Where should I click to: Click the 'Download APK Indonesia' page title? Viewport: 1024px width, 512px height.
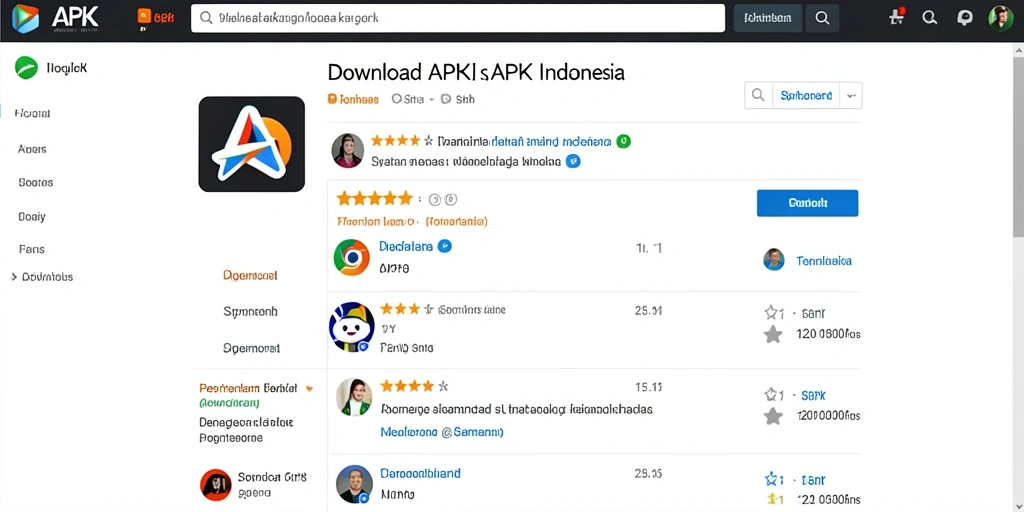(475, 72)
